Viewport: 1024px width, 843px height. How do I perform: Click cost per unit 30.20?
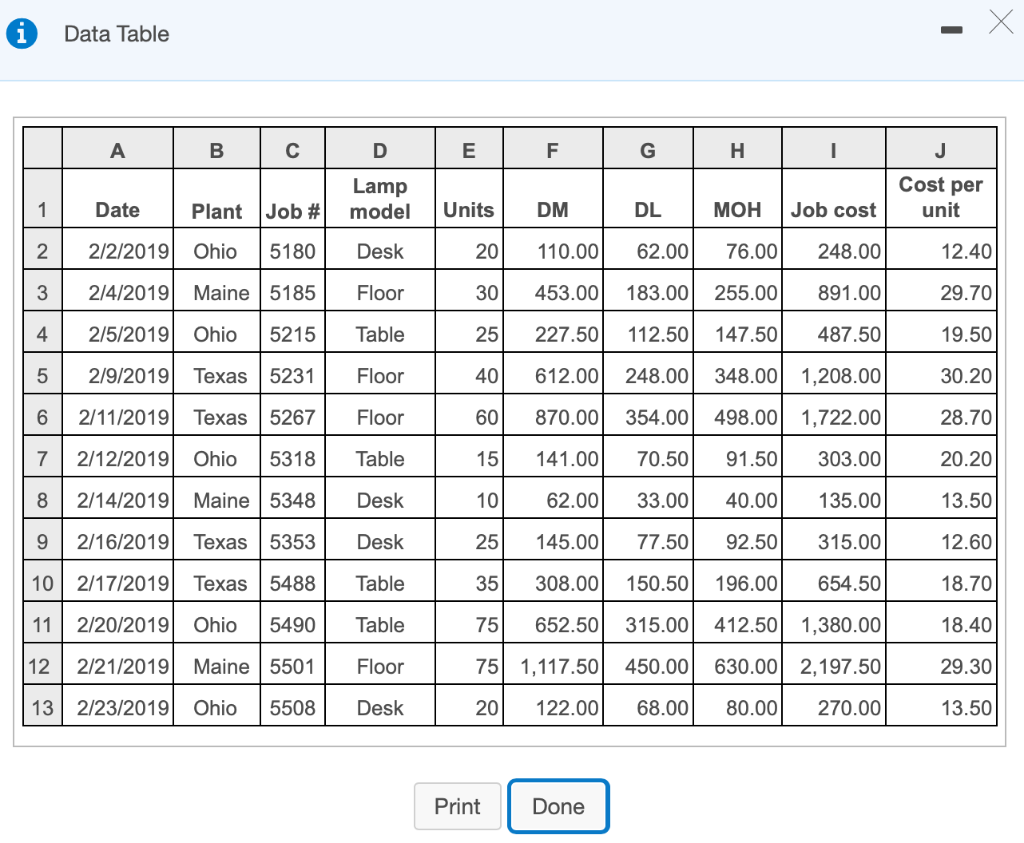coord(941,374)
